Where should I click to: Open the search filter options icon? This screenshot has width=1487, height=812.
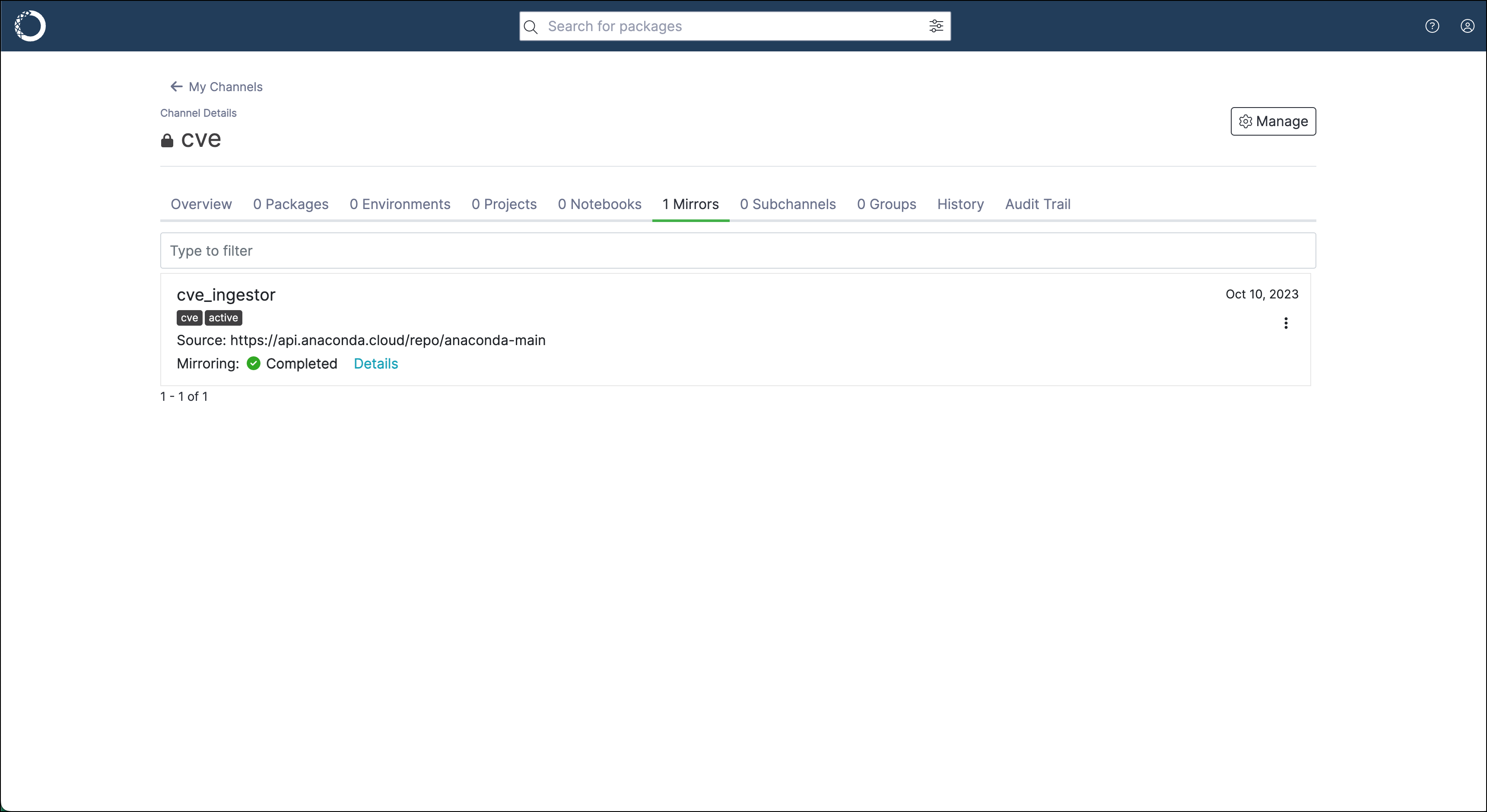(x=936, y=26)
